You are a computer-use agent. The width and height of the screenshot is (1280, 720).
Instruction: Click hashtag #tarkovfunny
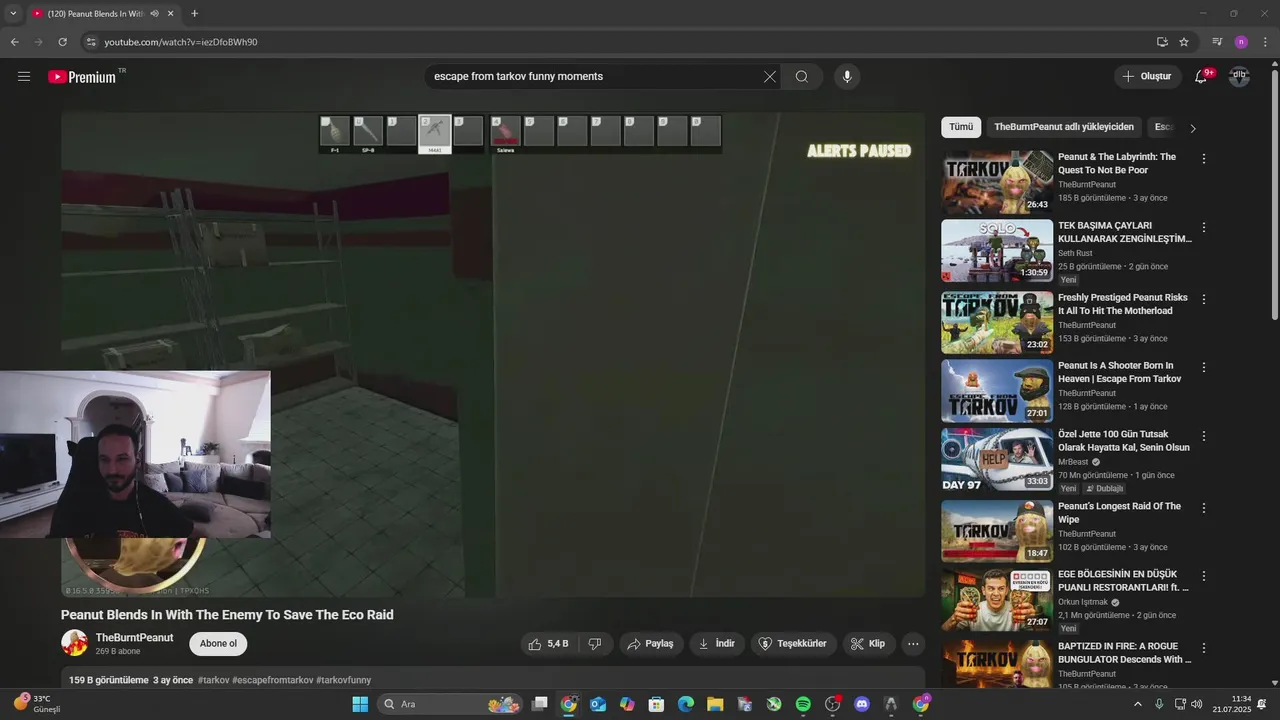click(x=343, y=680)
